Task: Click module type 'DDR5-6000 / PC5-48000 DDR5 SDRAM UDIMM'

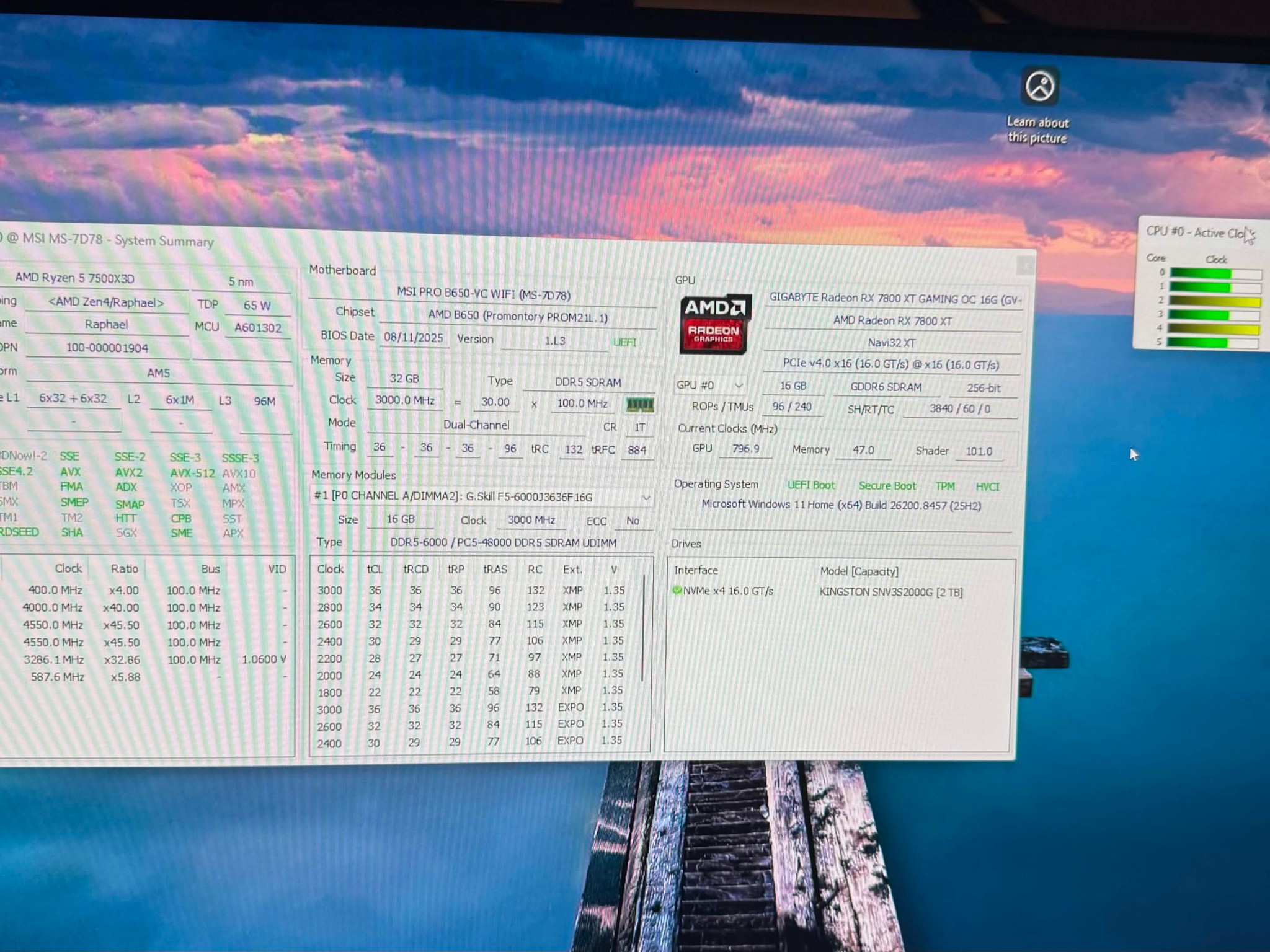Action: click(x=503, y=543)
